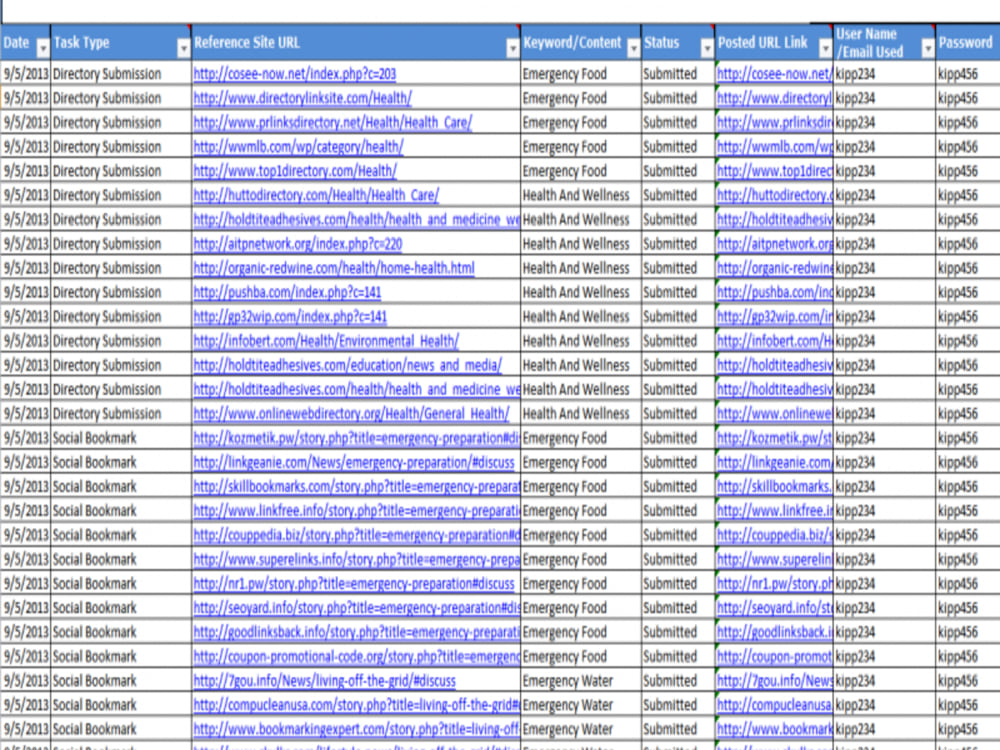Open the Posted URL Link filter dropdown
The width and height of the screenshot is (1000, 750).
click(824, 45)
